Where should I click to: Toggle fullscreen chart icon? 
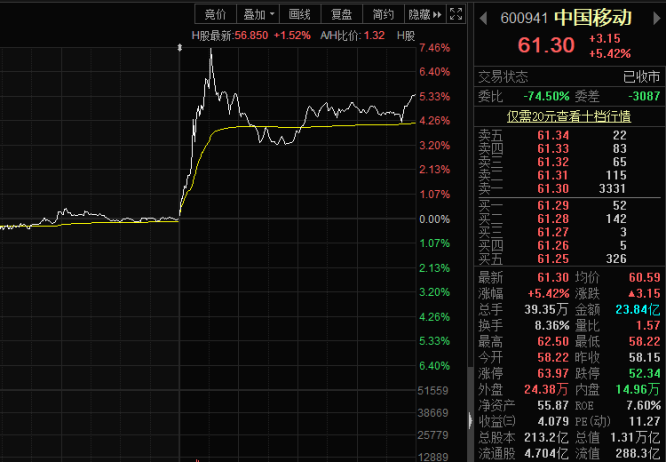(456, 14)
